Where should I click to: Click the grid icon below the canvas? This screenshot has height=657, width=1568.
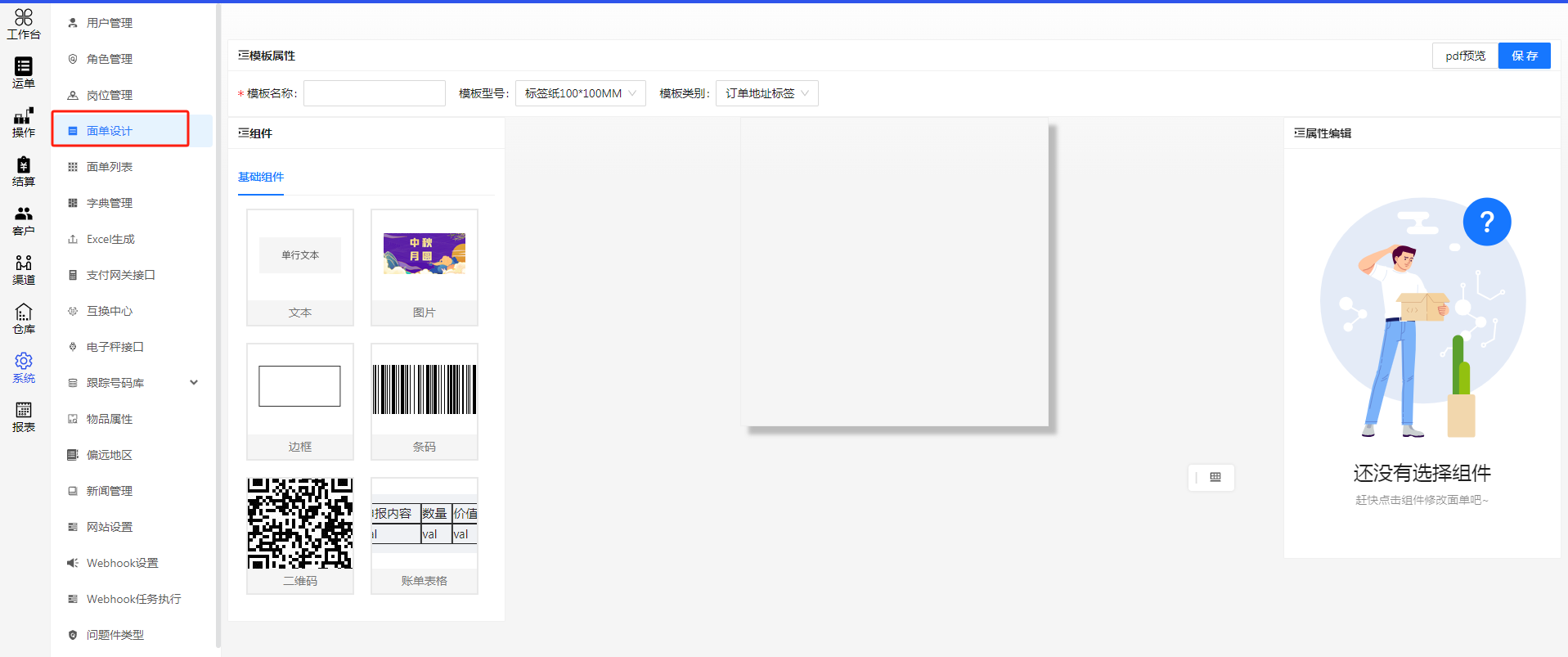[x=1215, y=477]
